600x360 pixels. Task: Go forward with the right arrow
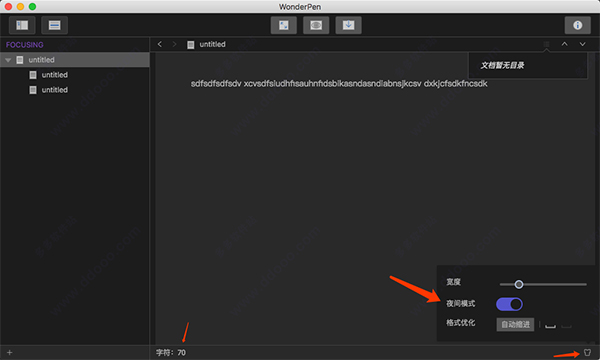pyautogui.click(x=174, y=44)
